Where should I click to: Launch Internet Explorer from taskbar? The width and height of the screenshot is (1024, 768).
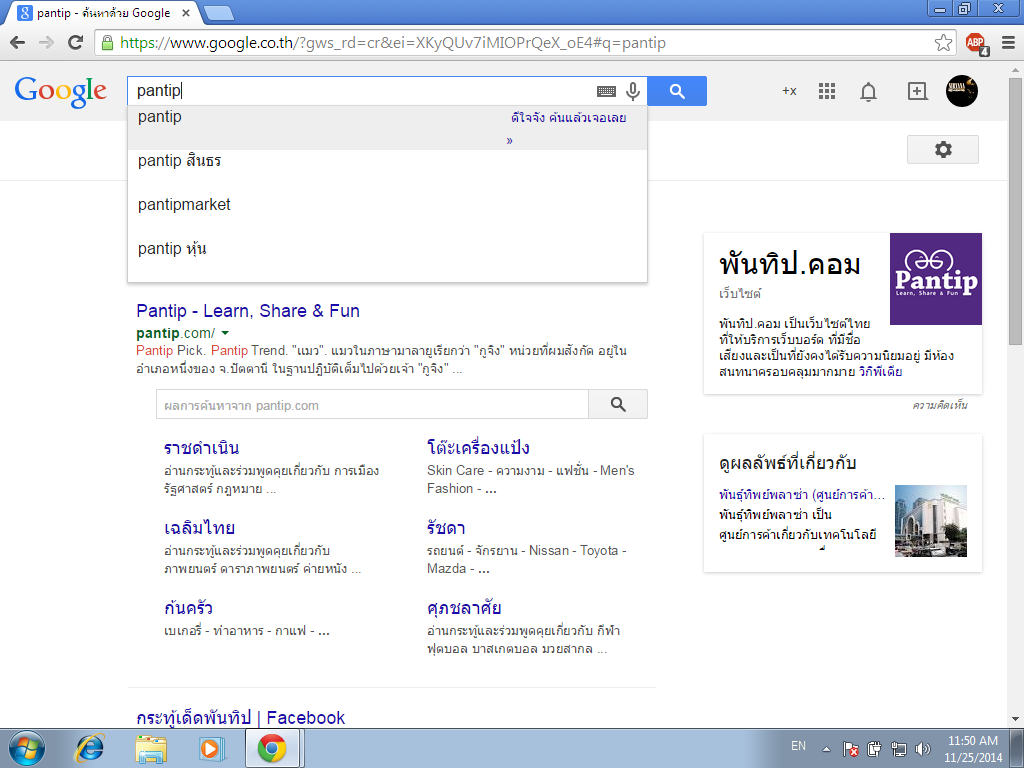click(89, 748)
